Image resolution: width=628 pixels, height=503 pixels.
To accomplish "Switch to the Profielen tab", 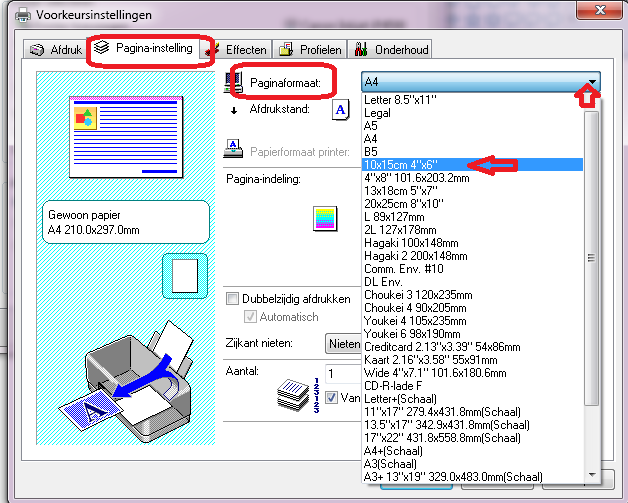I will 310,49.
